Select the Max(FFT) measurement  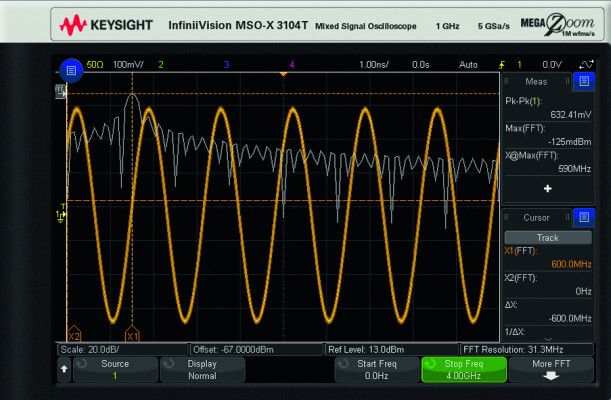click(x=548, y=135)
